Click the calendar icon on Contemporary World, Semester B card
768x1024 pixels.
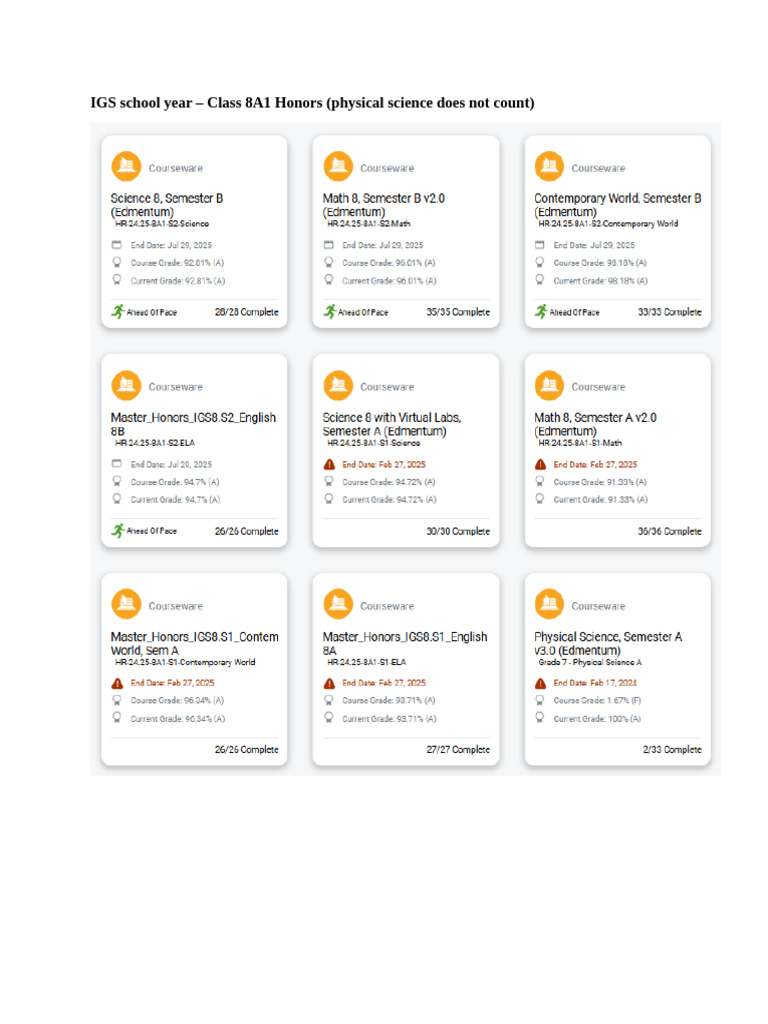coord(539,245)
